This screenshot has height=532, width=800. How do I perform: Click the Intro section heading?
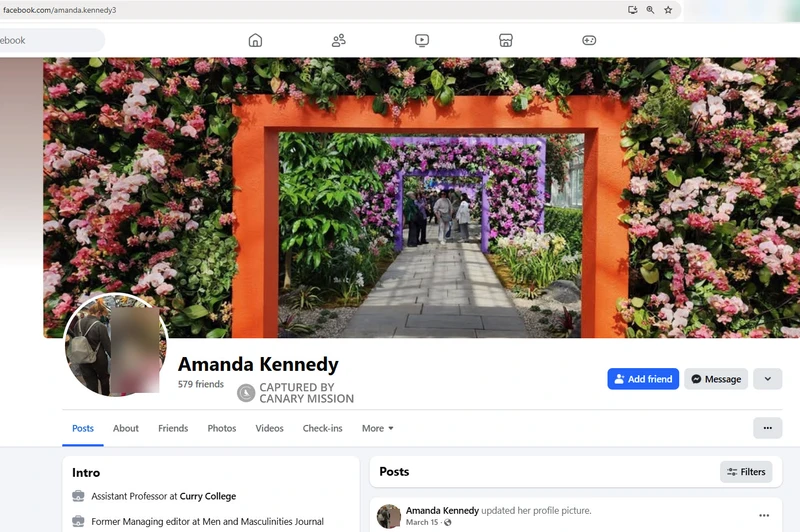point(86,473)
